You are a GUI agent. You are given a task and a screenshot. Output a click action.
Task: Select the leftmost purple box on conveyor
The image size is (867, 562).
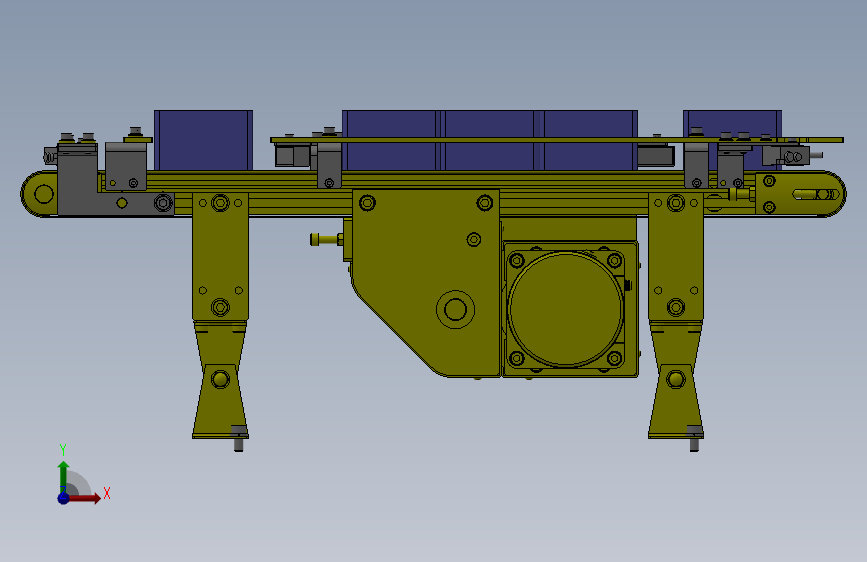pyautogui.click(x=203, y=140)
